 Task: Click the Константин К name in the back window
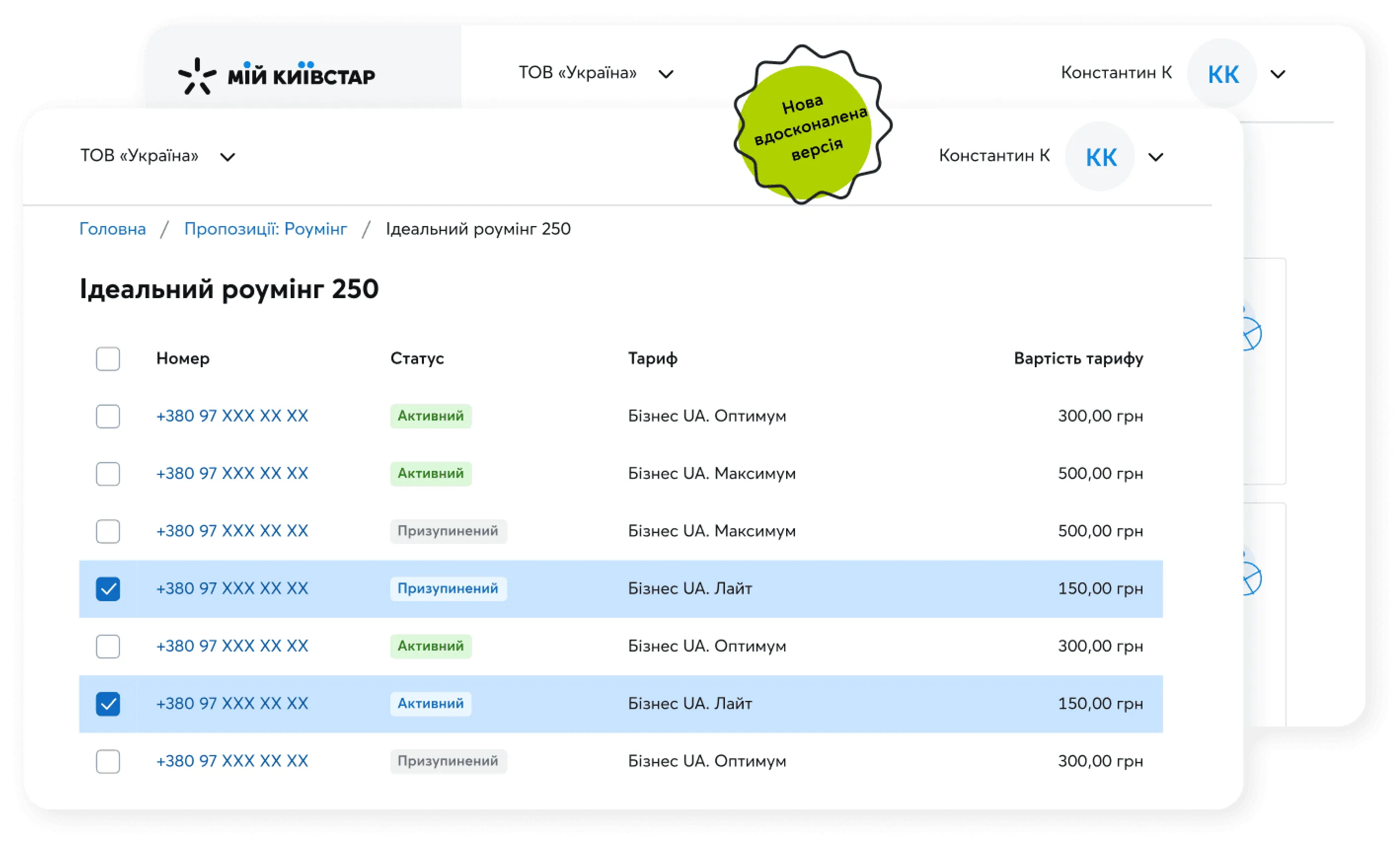(1116, 73)
